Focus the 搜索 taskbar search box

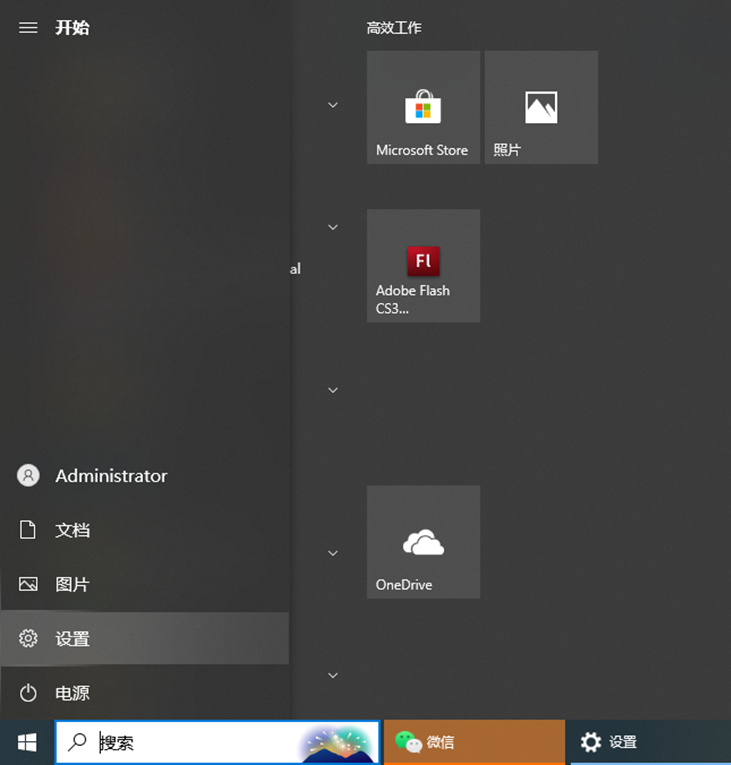click(x=217, y=743)
